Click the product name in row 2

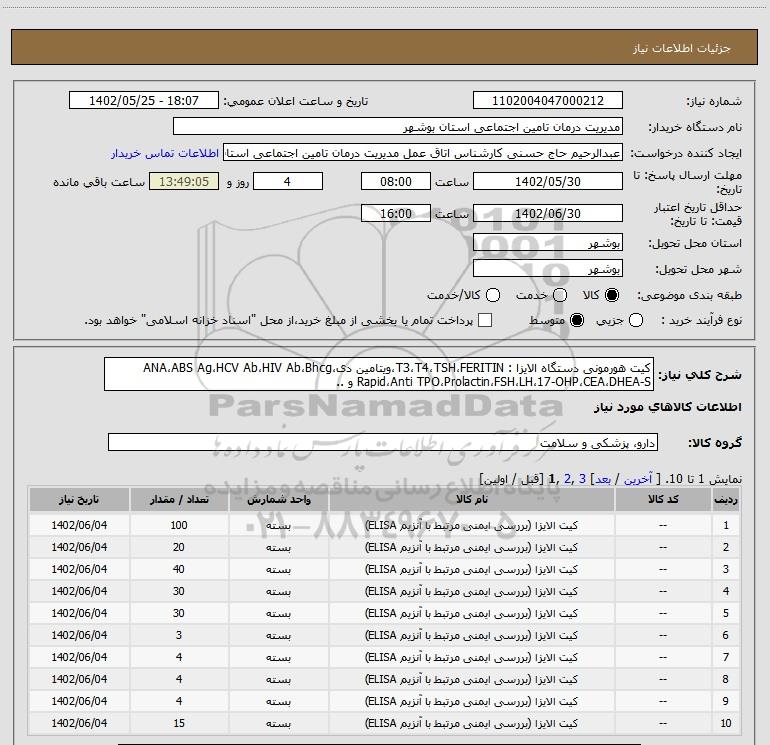[x=471, y=547]
